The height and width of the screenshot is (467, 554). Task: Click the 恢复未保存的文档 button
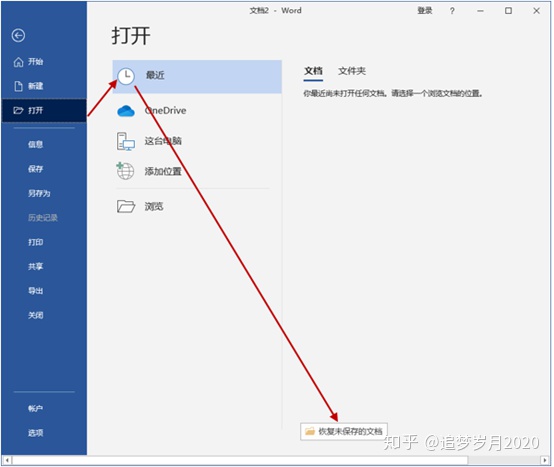344,431
